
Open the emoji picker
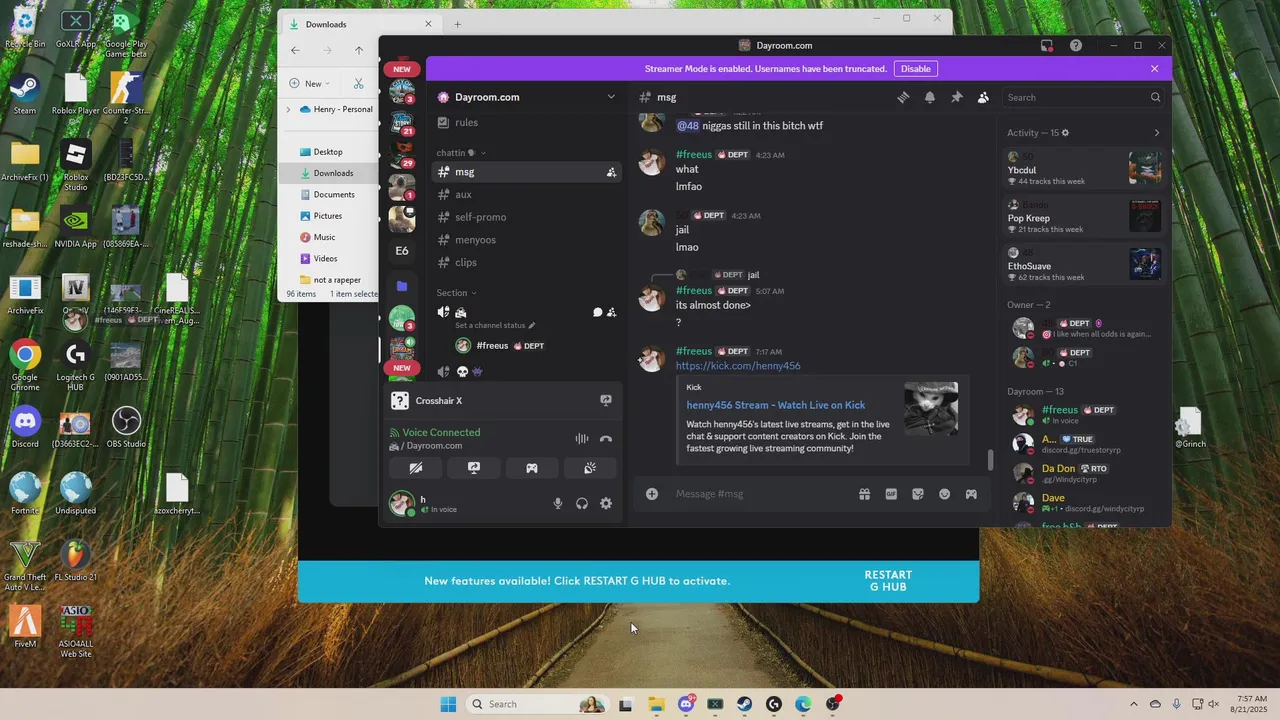[x=944, y=494]
